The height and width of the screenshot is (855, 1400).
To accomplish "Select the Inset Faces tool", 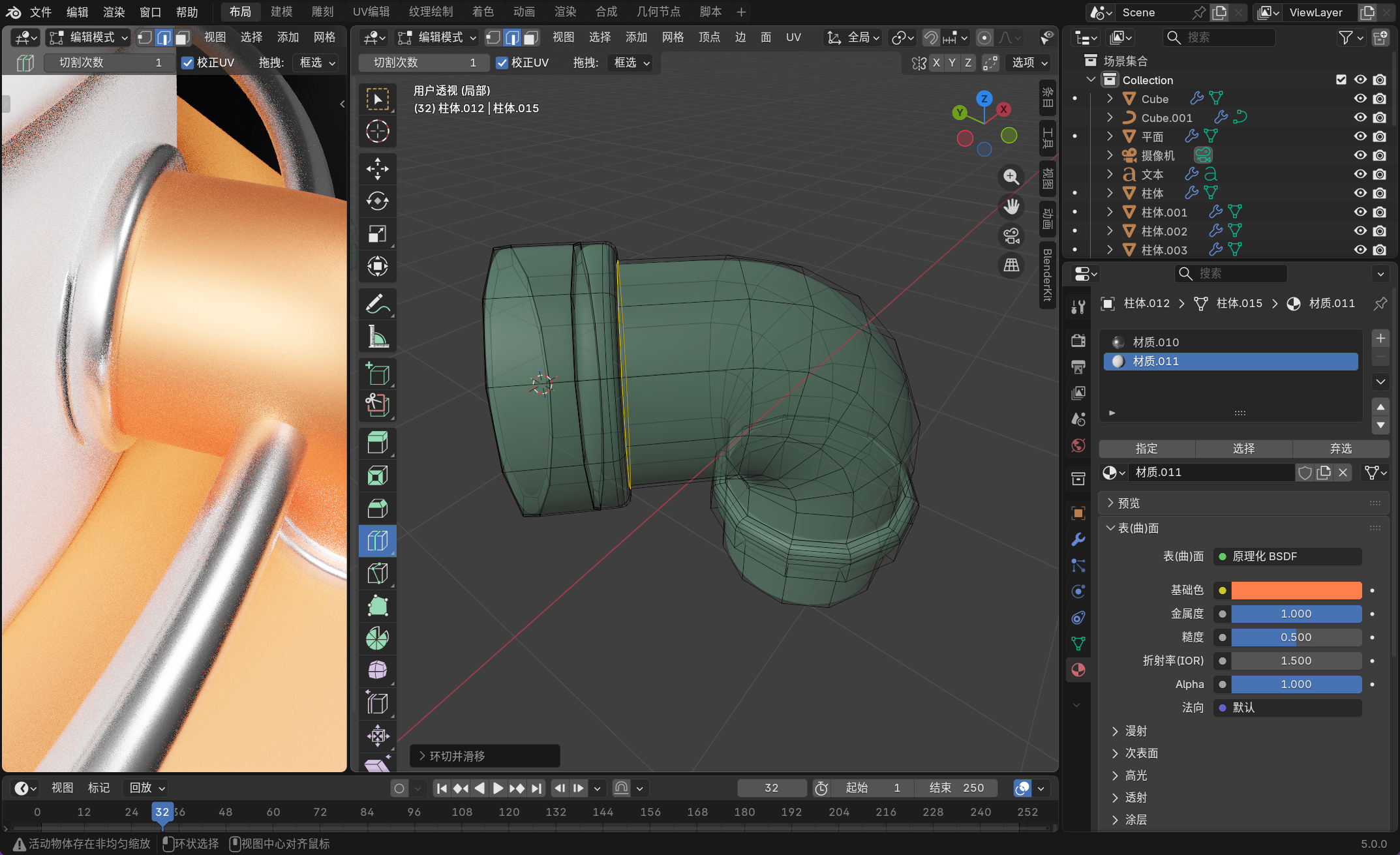I will [377, 475].
